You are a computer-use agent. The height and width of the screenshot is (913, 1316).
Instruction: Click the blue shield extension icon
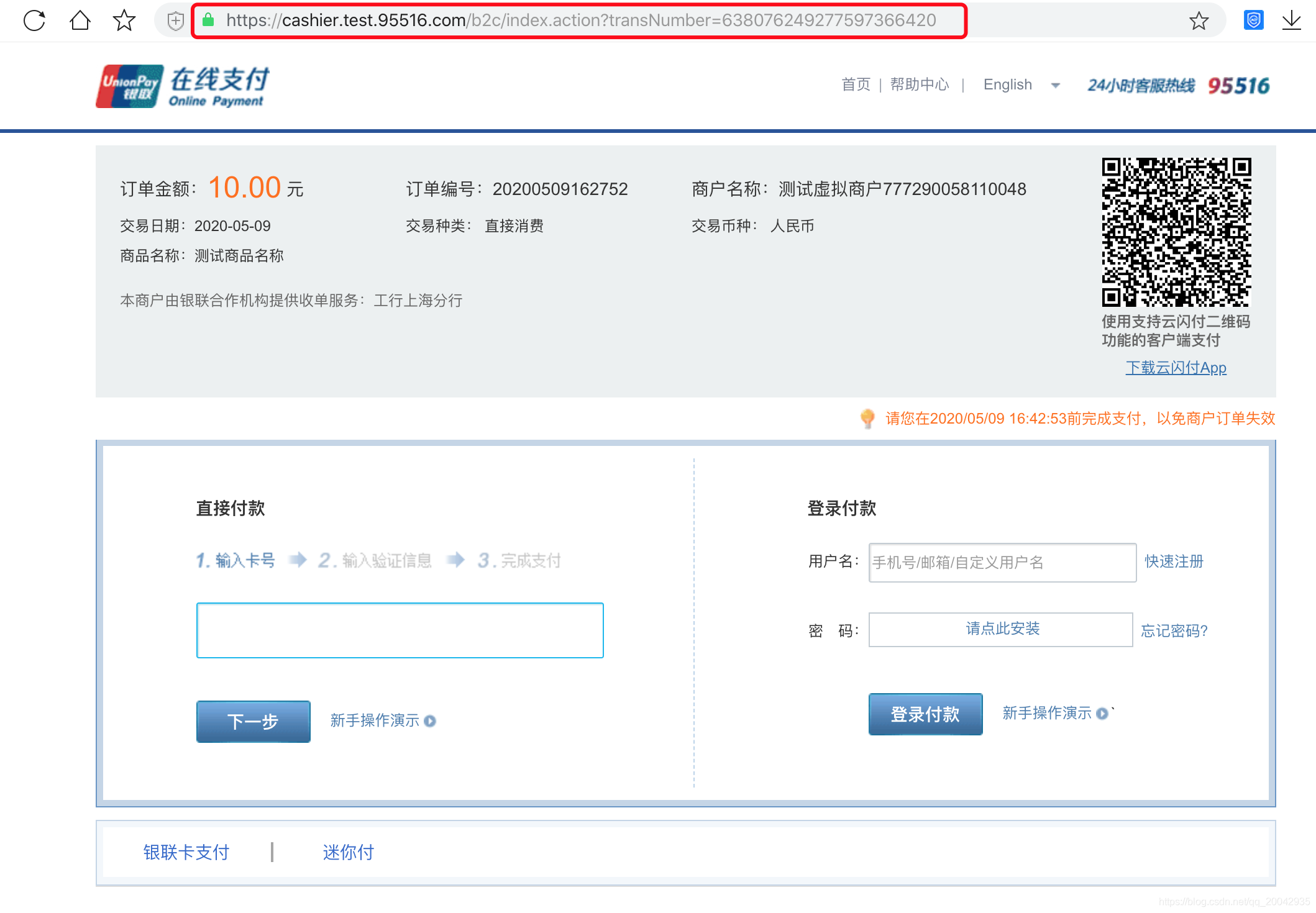1253,20
